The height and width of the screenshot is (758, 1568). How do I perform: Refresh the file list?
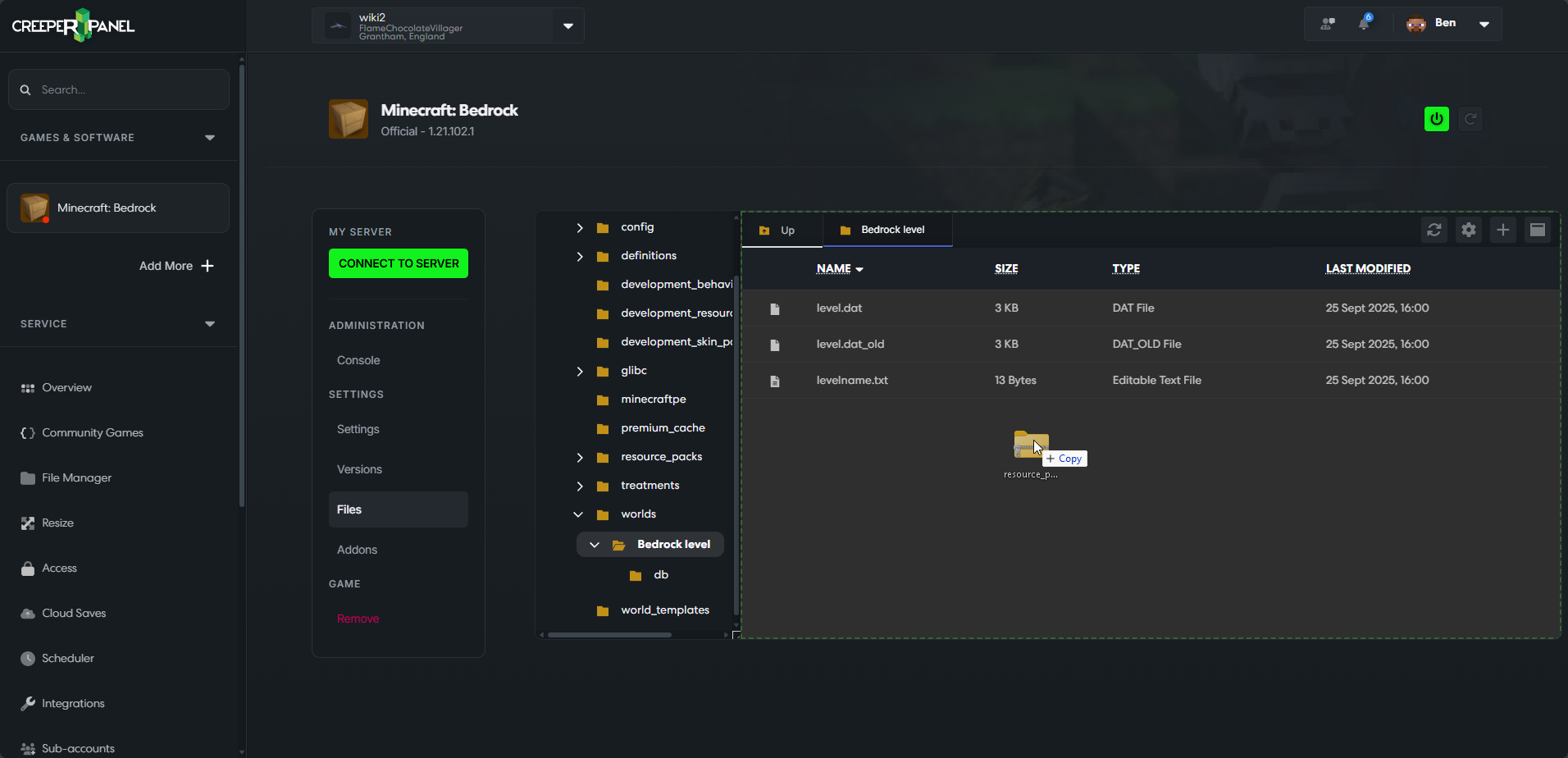pos(1434,230)
